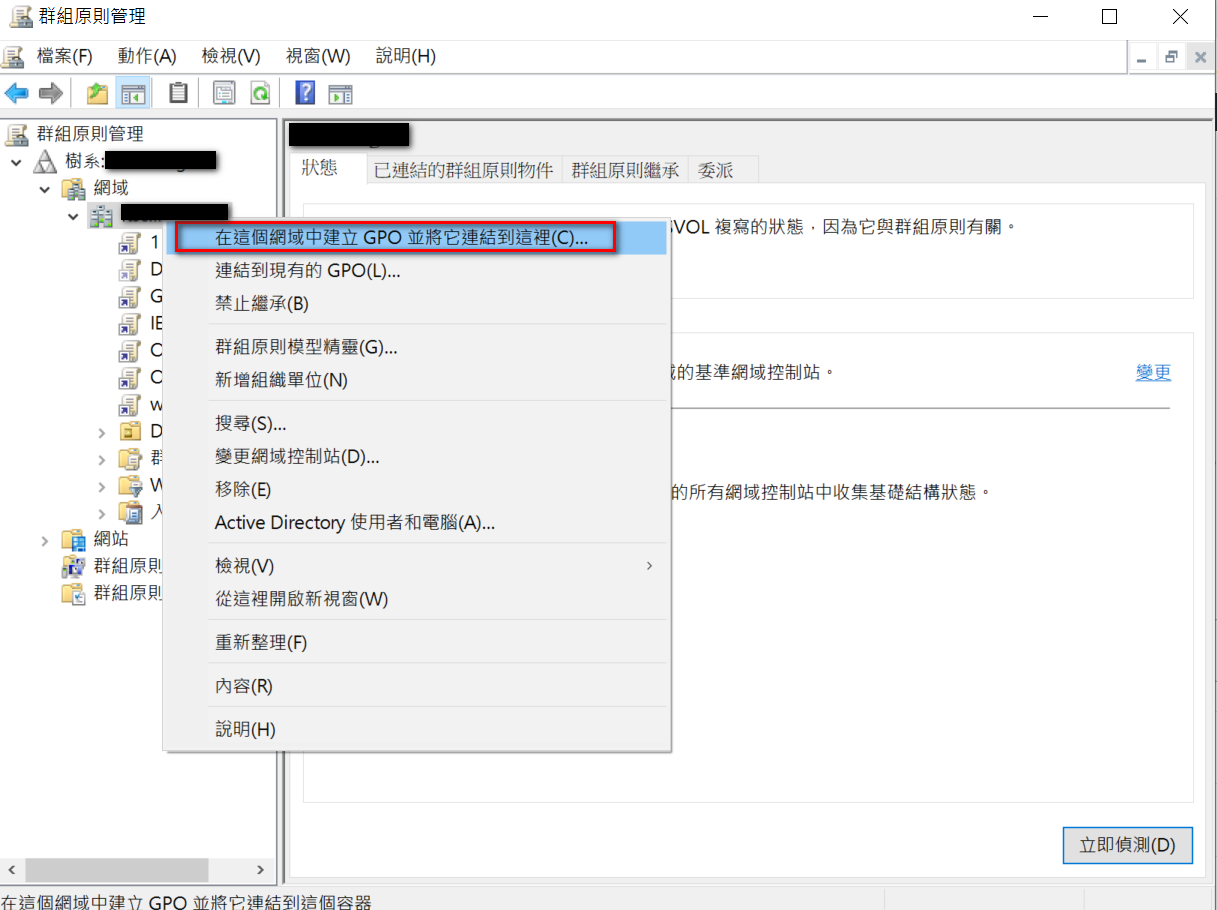Click the folder Up one level icon
This screenshot has width=1217, height=910.
pyautogui.click(x=97, y=94)
